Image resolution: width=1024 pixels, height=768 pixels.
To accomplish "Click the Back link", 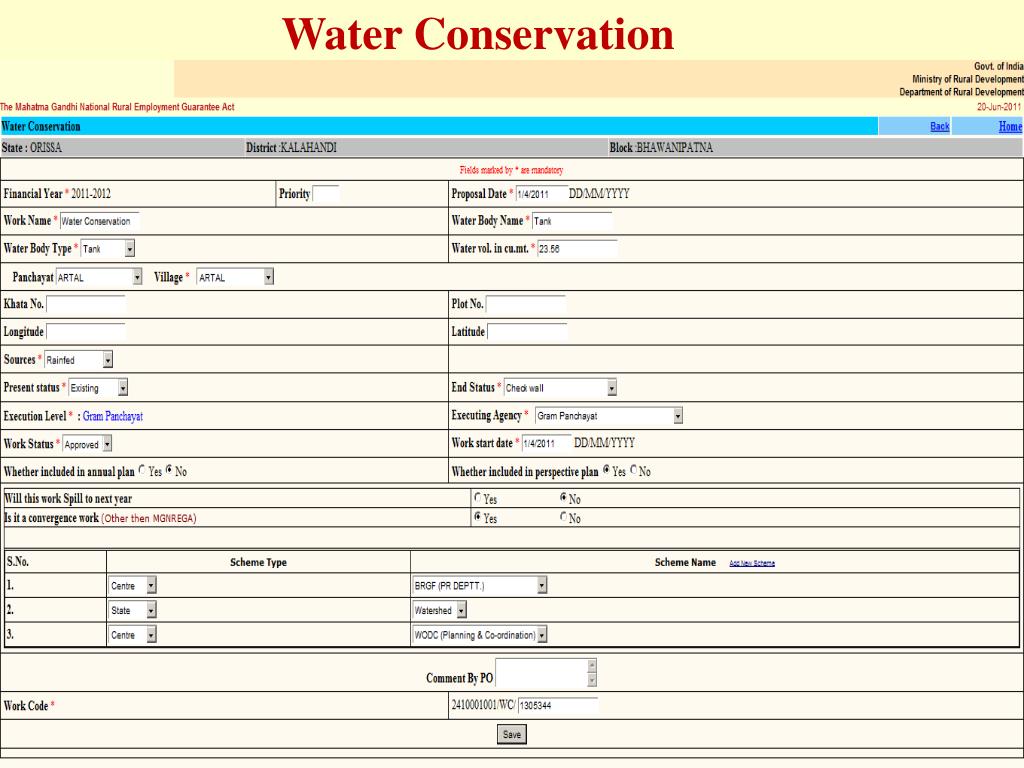I will click(x=939, y=127).
